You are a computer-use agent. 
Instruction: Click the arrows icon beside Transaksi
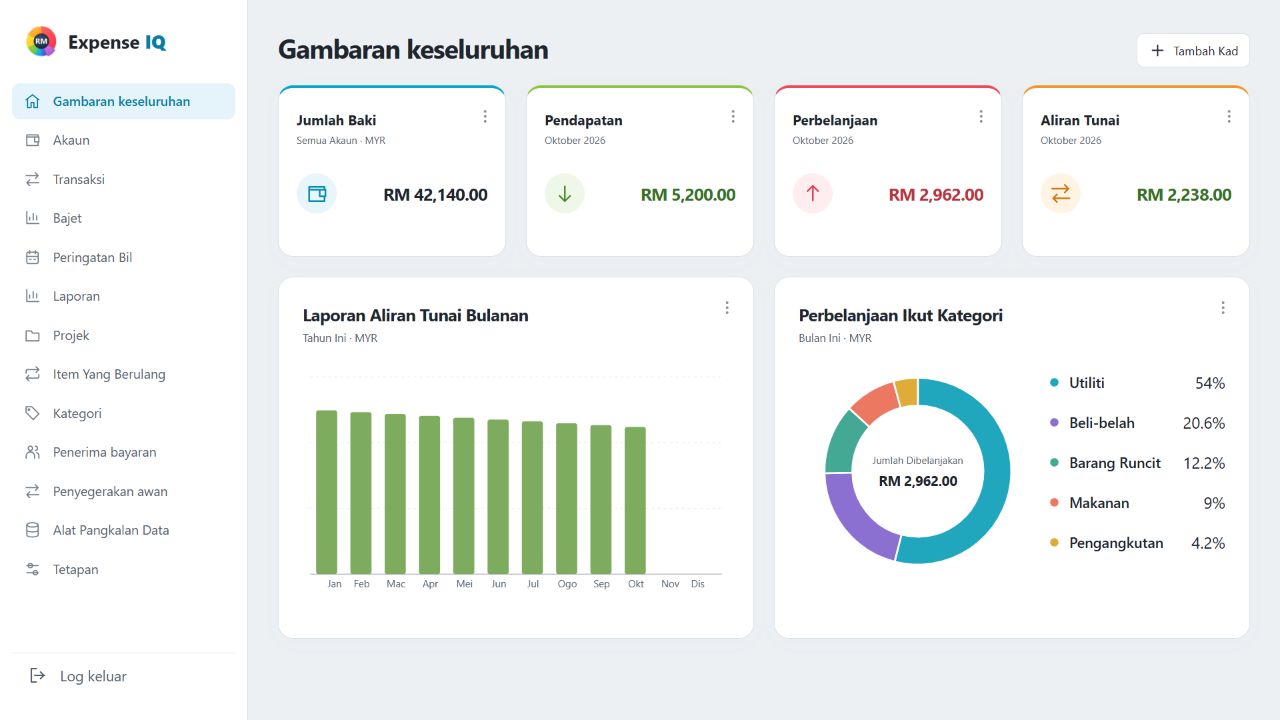(33, 179)
